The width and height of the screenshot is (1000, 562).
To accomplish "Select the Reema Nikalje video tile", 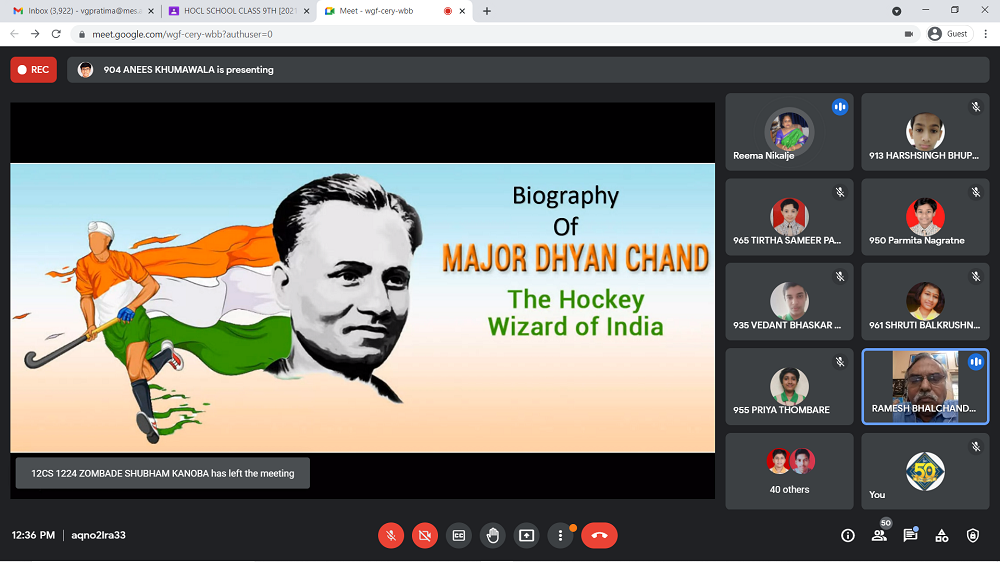I will (x=789, y=132).
